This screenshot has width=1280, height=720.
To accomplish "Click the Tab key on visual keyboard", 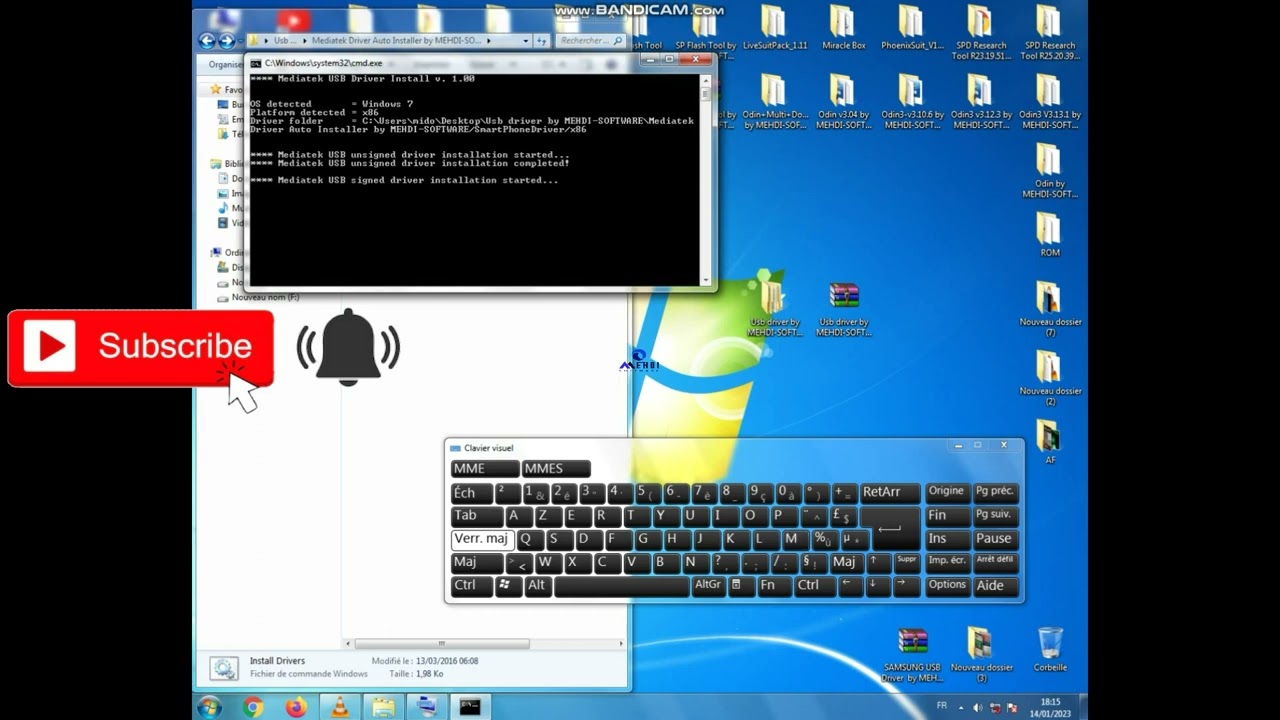I will click(477, 516).
